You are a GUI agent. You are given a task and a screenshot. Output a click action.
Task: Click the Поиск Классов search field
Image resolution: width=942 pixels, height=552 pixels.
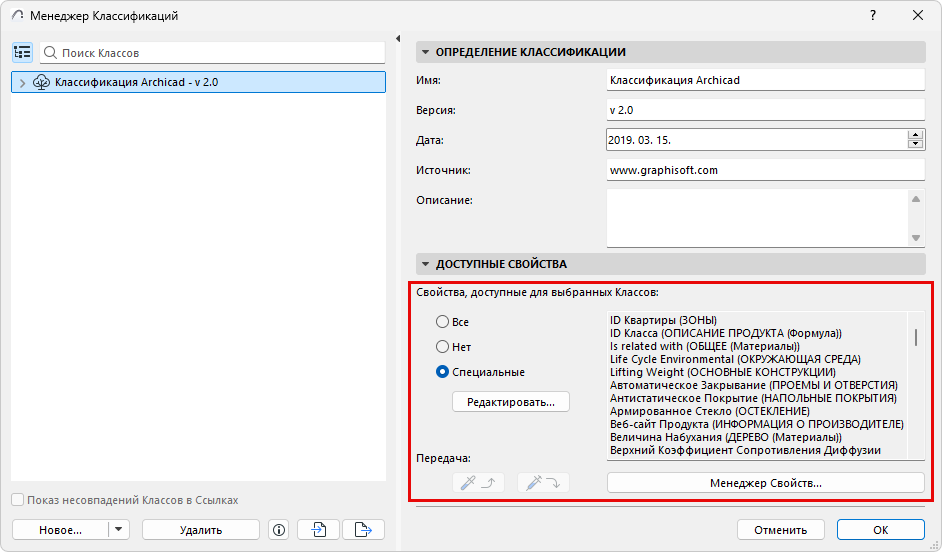(x=213, y=53)
